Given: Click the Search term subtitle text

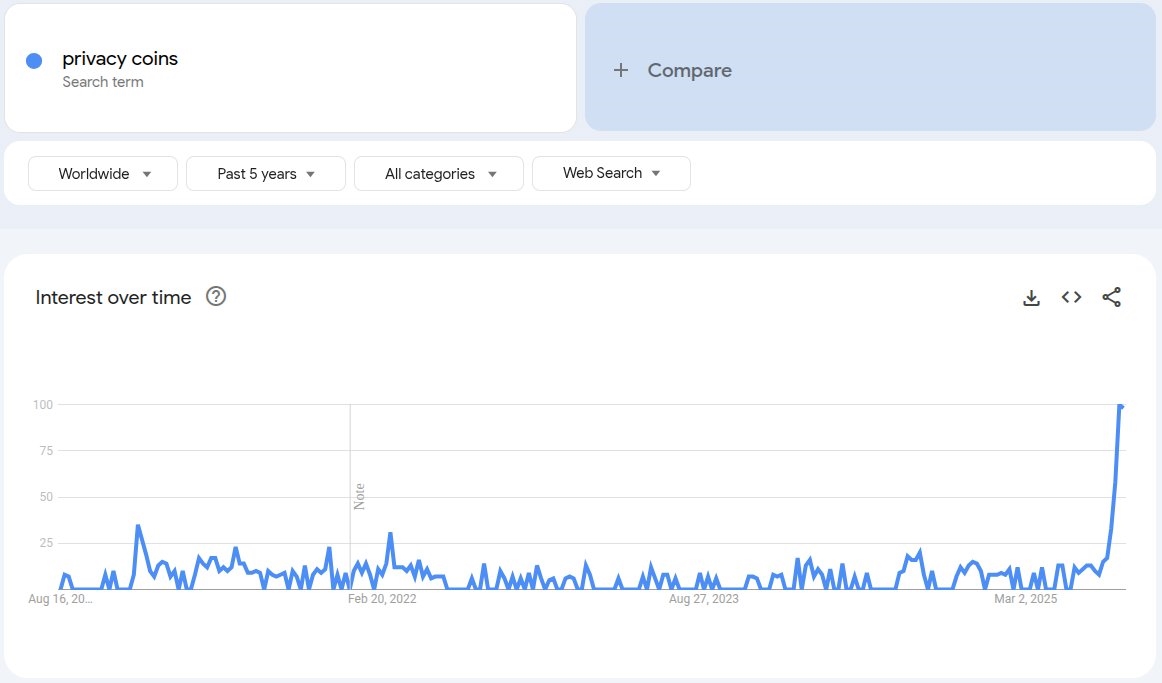Looking at the screenshot, I should [x=103, y=82].
